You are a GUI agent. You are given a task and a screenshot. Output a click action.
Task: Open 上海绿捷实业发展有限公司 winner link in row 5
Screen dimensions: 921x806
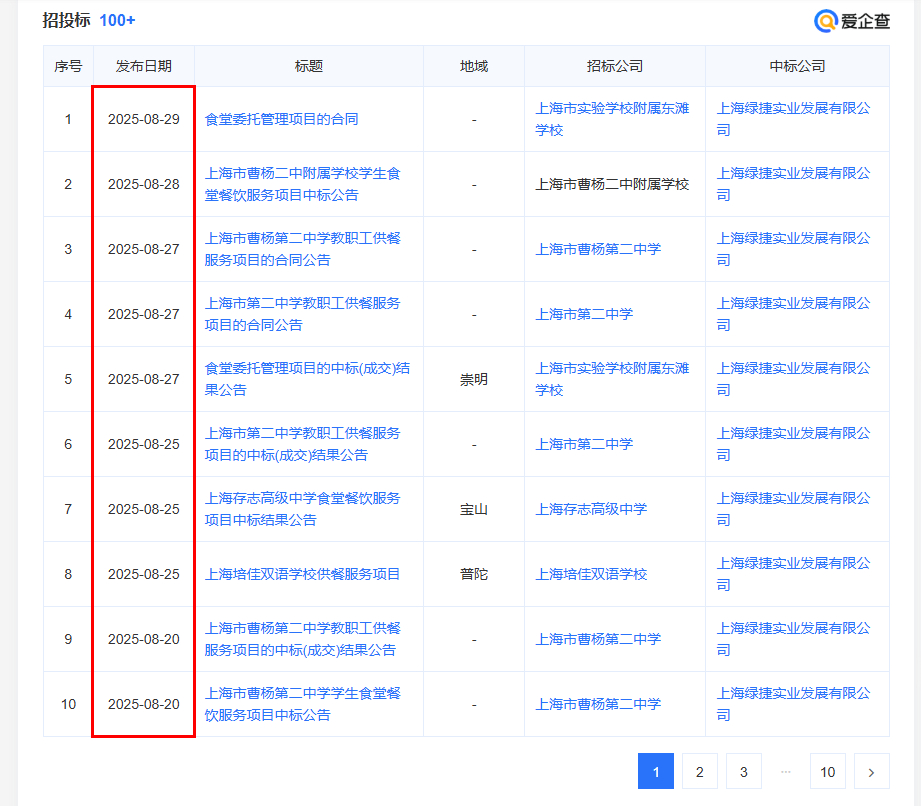tap(794, 379)
